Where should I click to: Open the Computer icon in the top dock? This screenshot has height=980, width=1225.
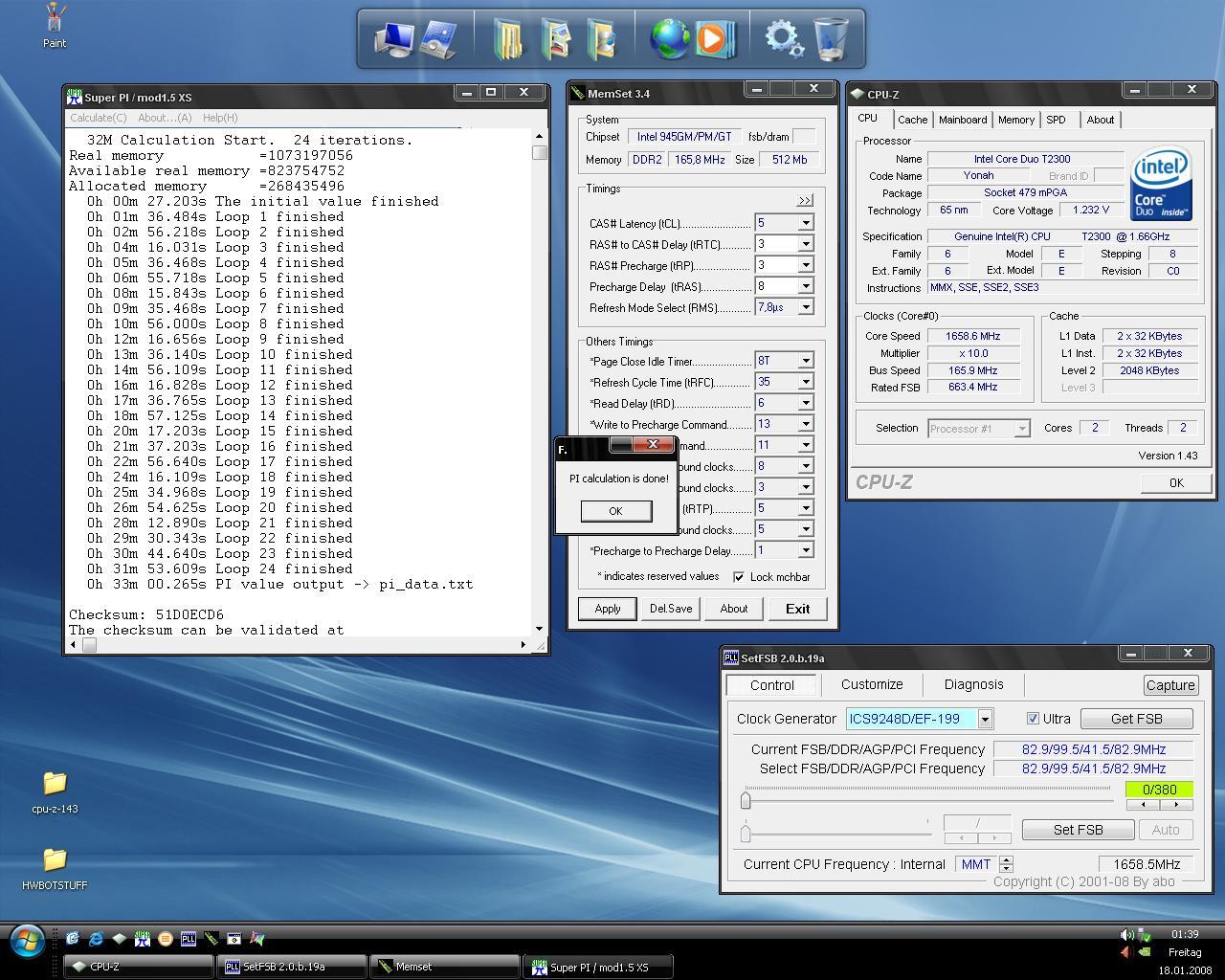tap(393, 38)
